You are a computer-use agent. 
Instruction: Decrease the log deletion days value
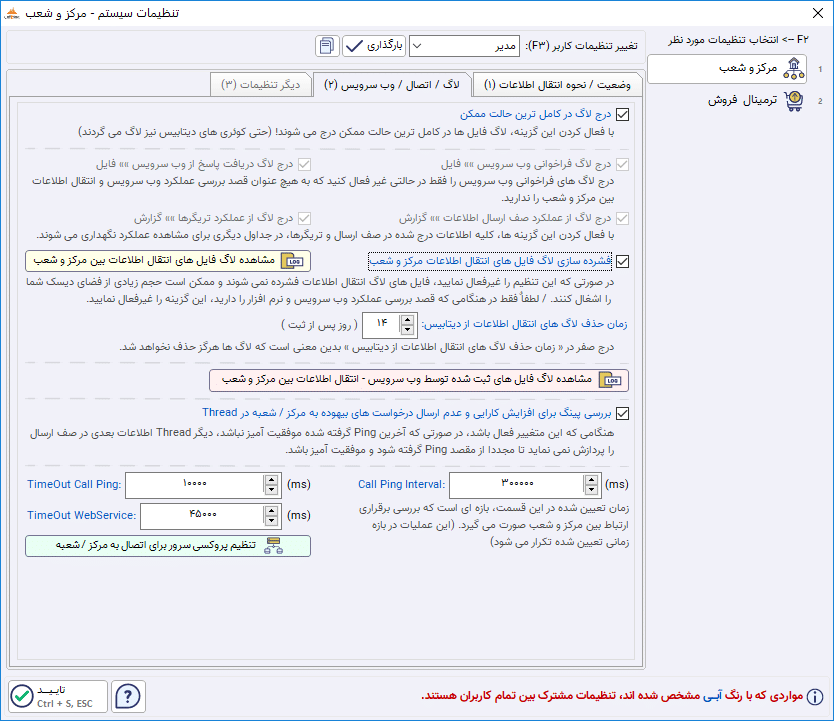point(407,330)
